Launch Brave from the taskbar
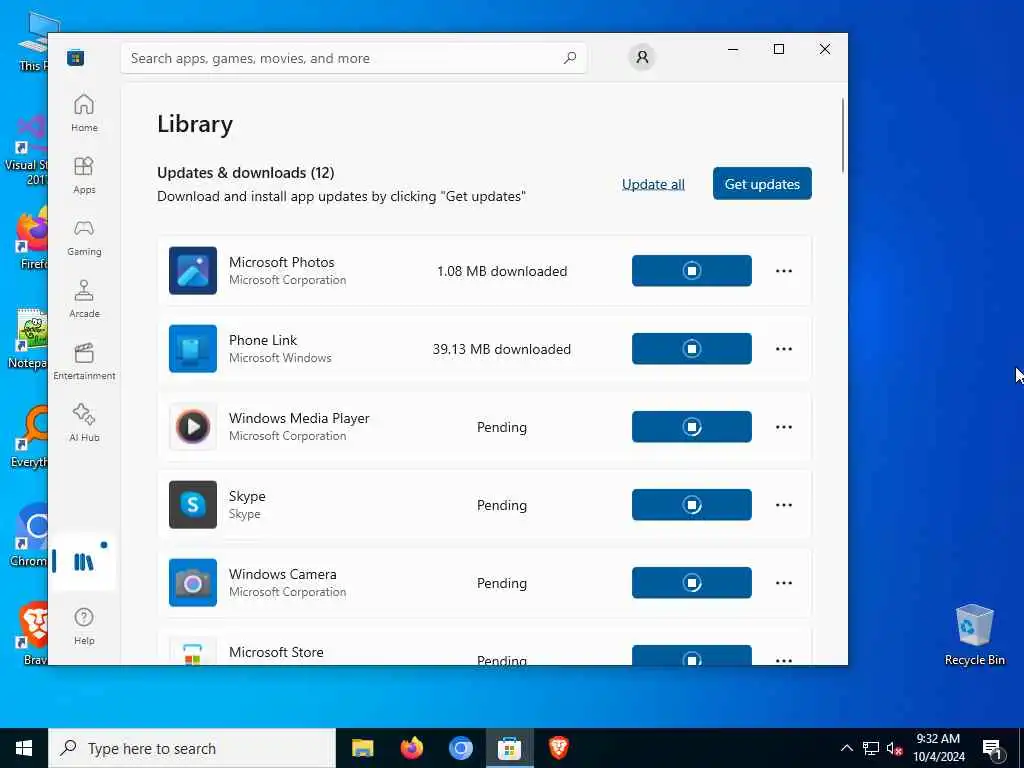 coord(558,748)
